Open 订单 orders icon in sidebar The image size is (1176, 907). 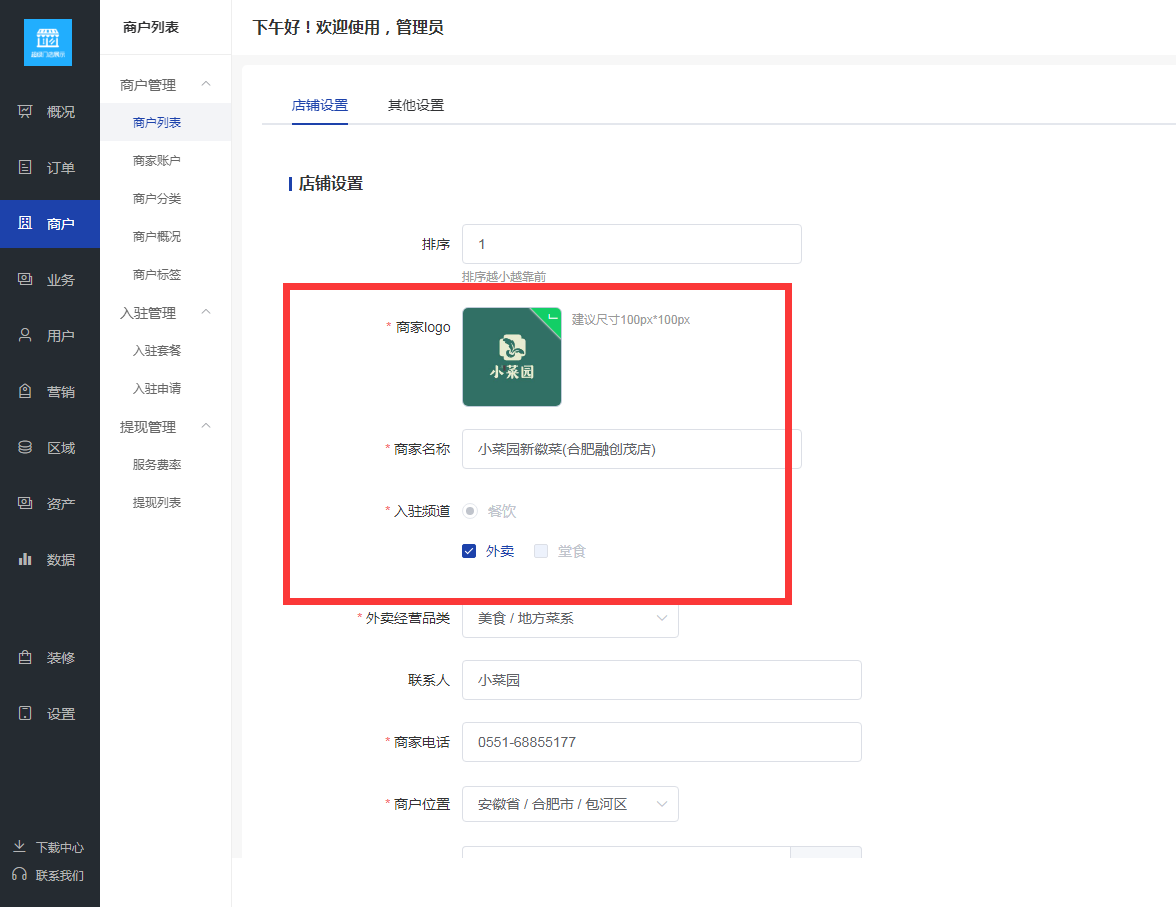(x=25, y=167)
